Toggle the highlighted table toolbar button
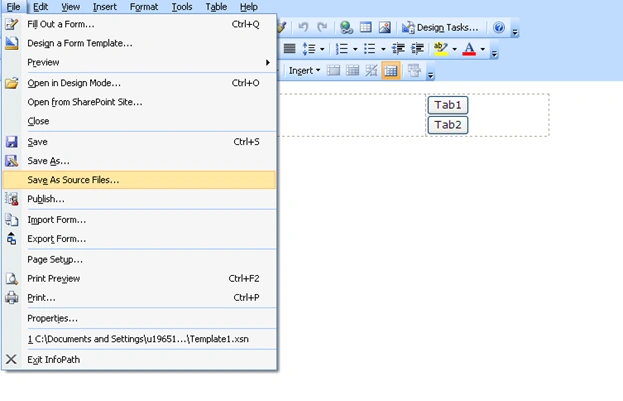Viewport: 623px width, 401px height. 391,71
